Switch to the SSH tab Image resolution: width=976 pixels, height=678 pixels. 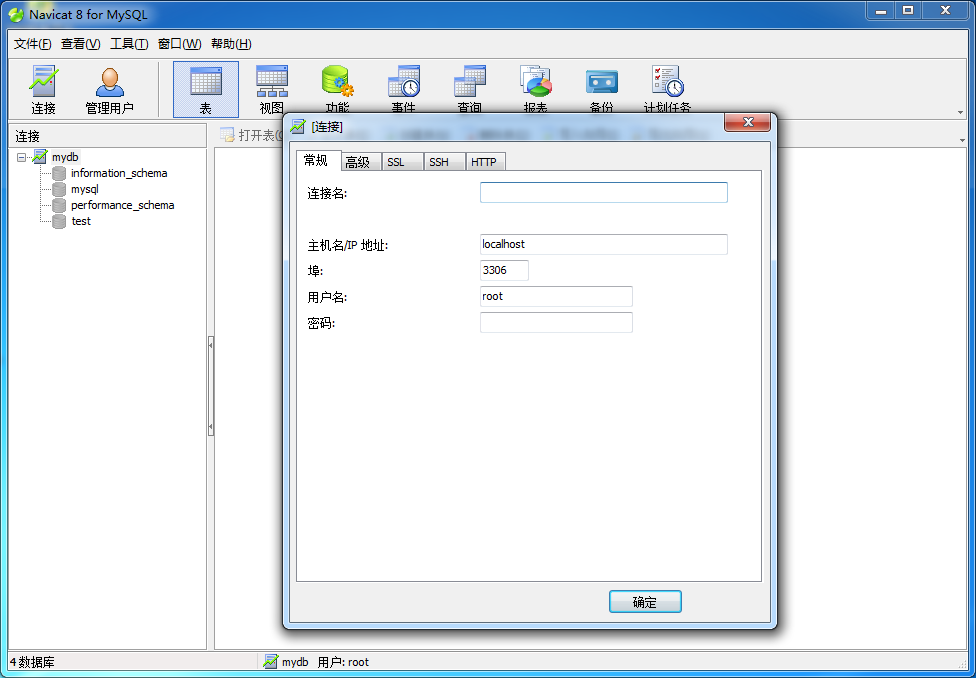444,162
